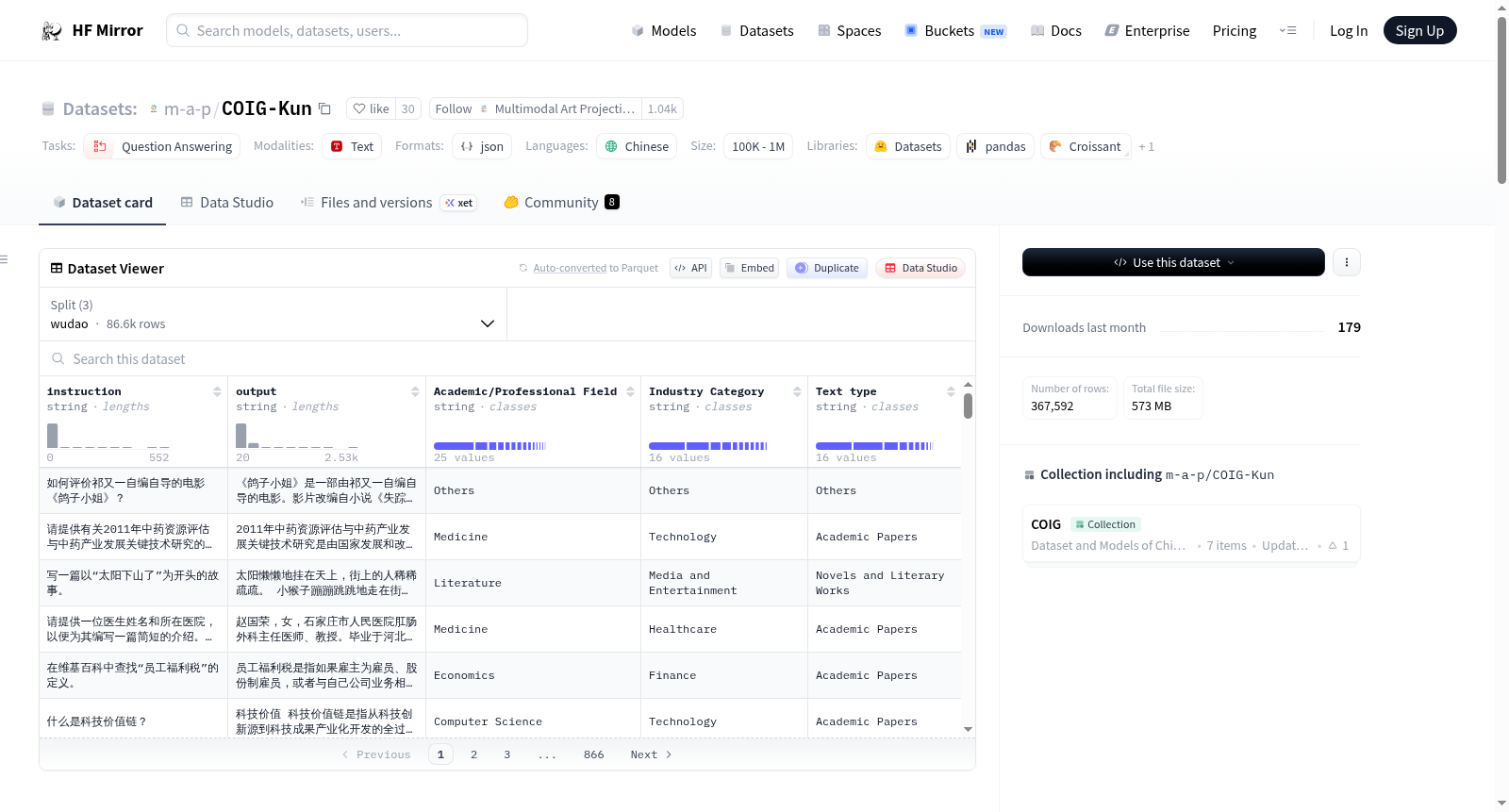
Task: Open the m-a-p organization link
Action: pos(187,109)
